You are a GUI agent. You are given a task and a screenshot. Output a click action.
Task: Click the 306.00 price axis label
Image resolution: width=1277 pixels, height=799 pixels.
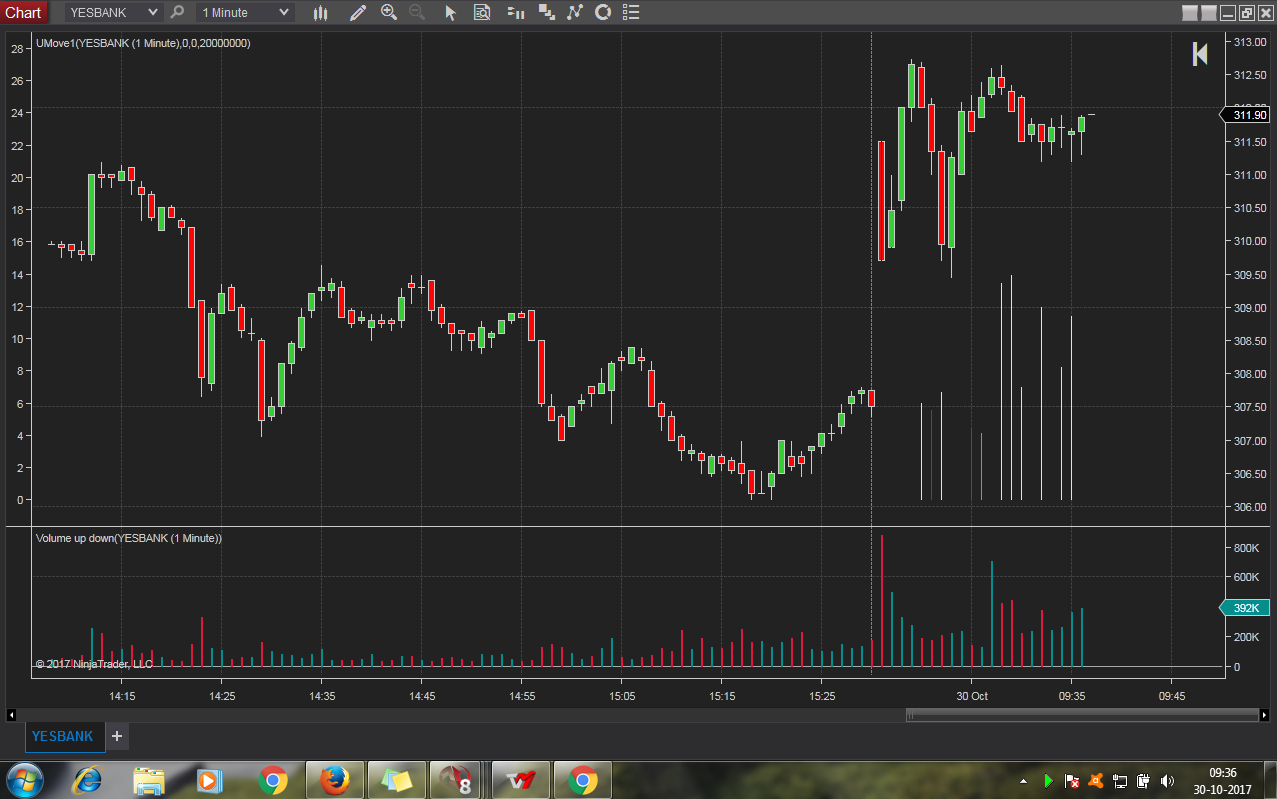[x=1250, y=507]
